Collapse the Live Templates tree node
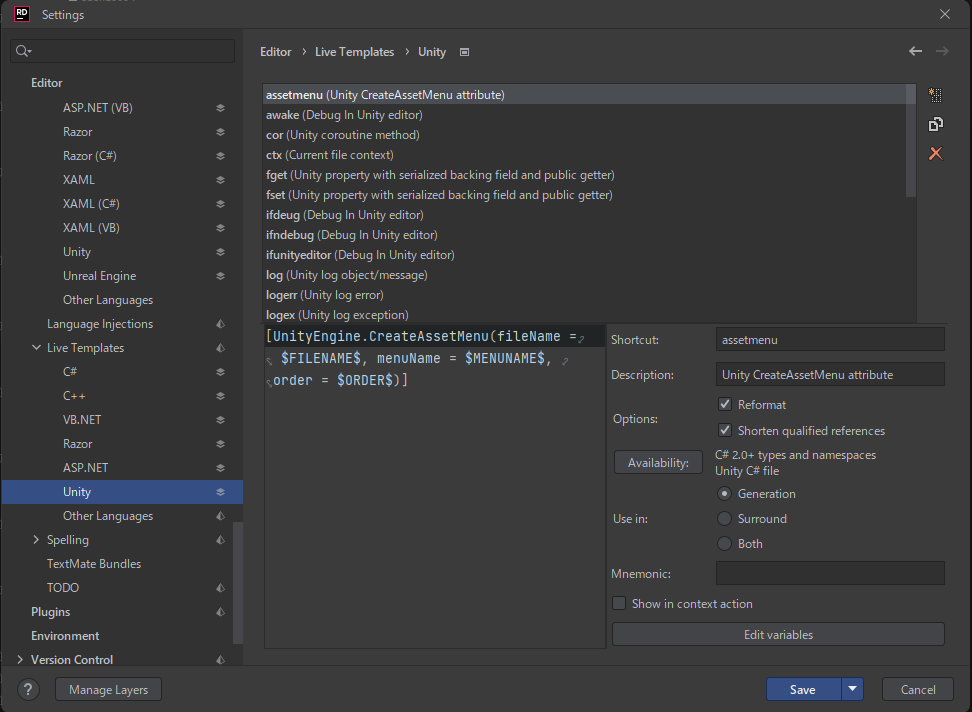This screenshot has height=712, width=972. point(36,348)
